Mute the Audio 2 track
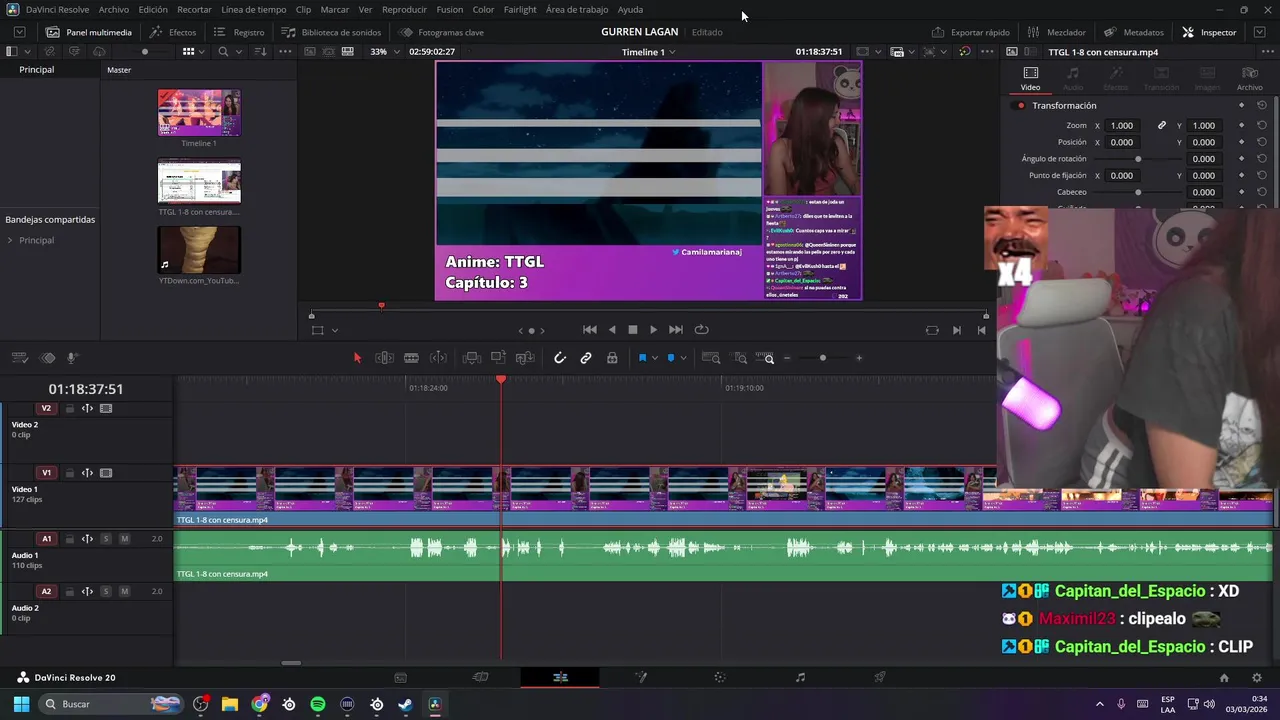This screenshot has width=1280, height=720. point(124,591)
